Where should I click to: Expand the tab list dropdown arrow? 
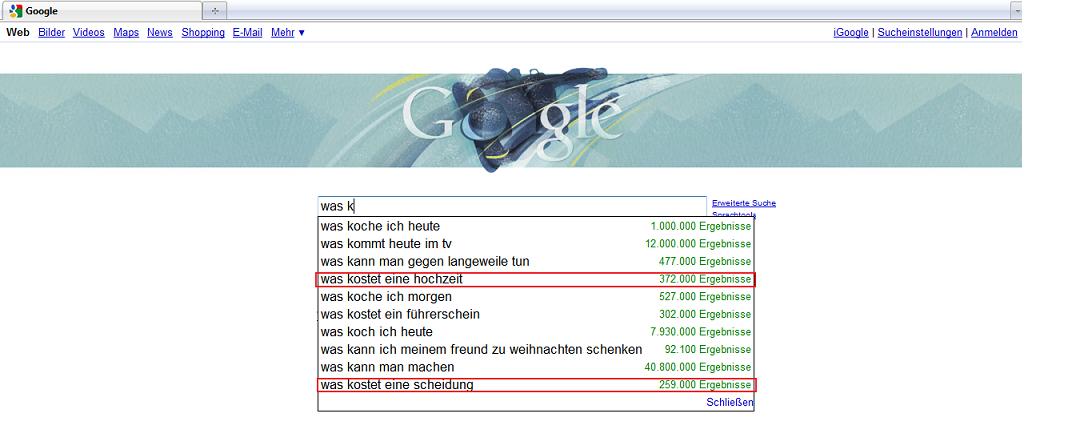(1016, 11)
